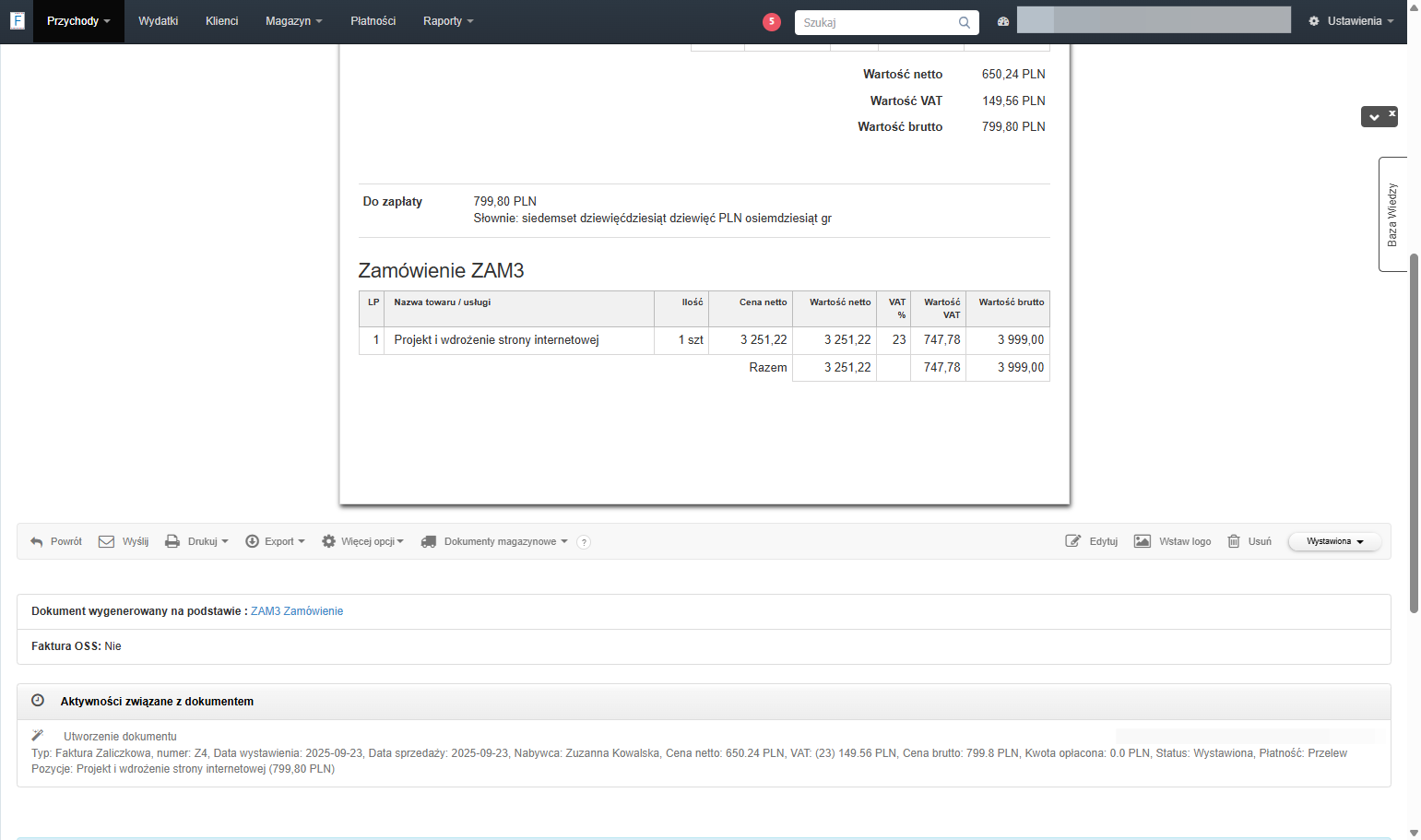The width and height of the screenshot is (1421, 840).
Task: Click the Wartość netto value 650,24 PLN
Action: (1013, 75)
